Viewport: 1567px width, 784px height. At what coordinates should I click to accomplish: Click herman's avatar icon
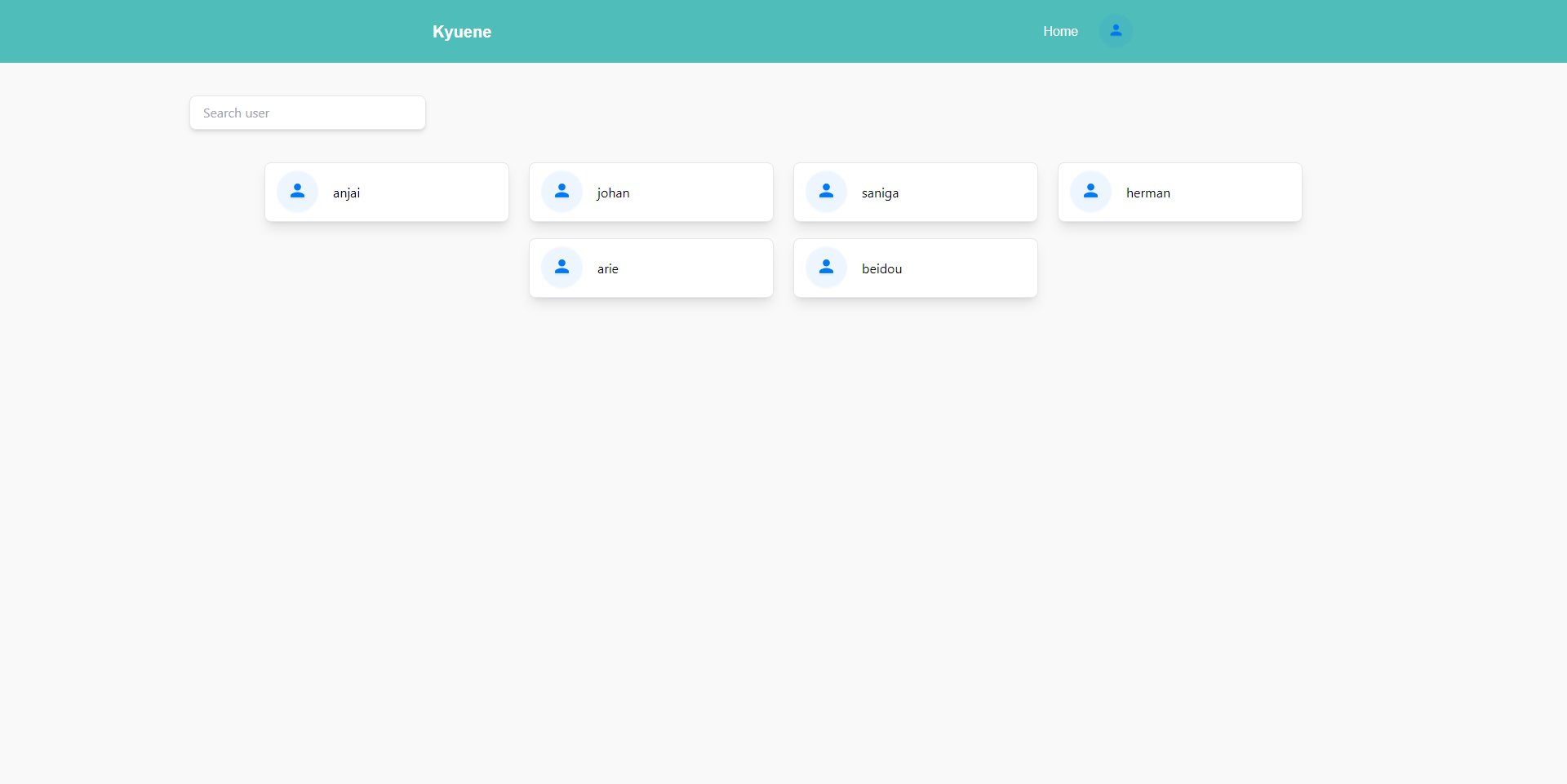1091,192
